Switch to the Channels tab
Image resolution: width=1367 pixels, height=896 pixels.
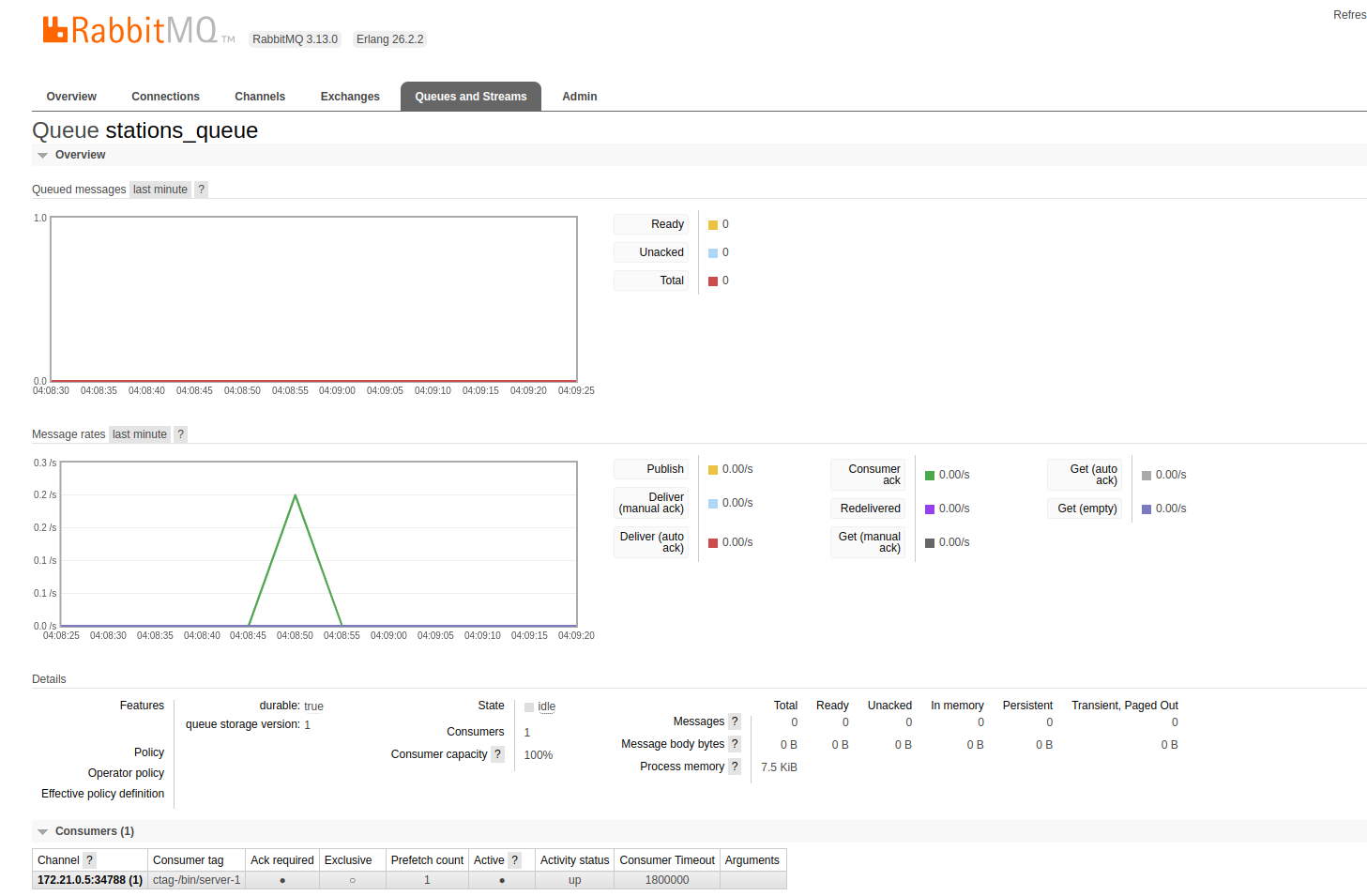pos(260,97)
